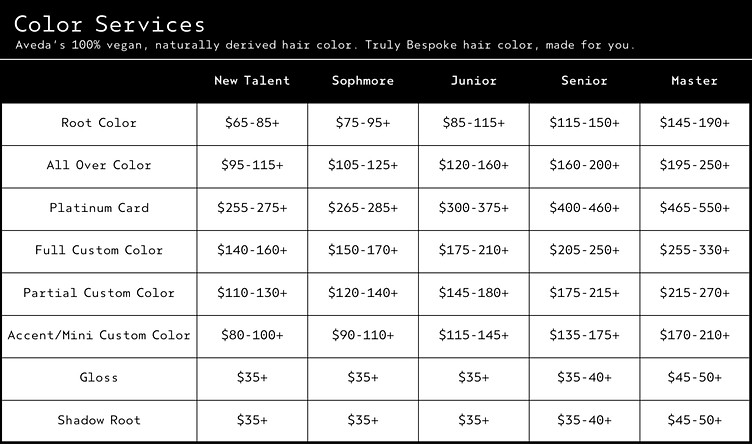This screenshot has height=444, width=752.
Task: Click the Aveda vegan hair color subtitle
Action: [x=325, y=46]
